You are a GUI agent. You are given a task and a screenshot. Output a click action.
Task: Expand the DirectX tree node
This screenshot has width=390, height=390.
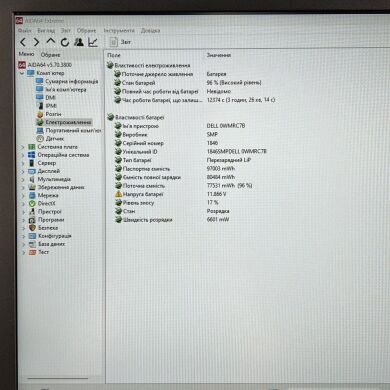pyautogui.click(x=23, y=204)
